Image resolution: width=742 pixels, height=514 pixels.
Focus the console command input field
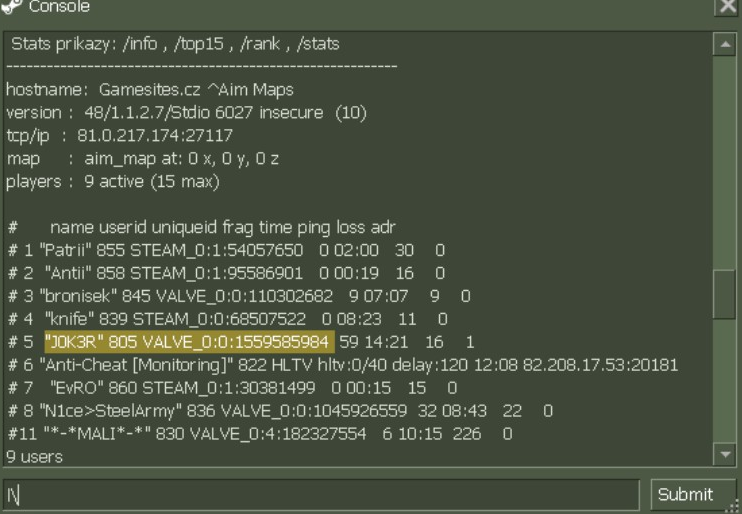tap(322, 494)
